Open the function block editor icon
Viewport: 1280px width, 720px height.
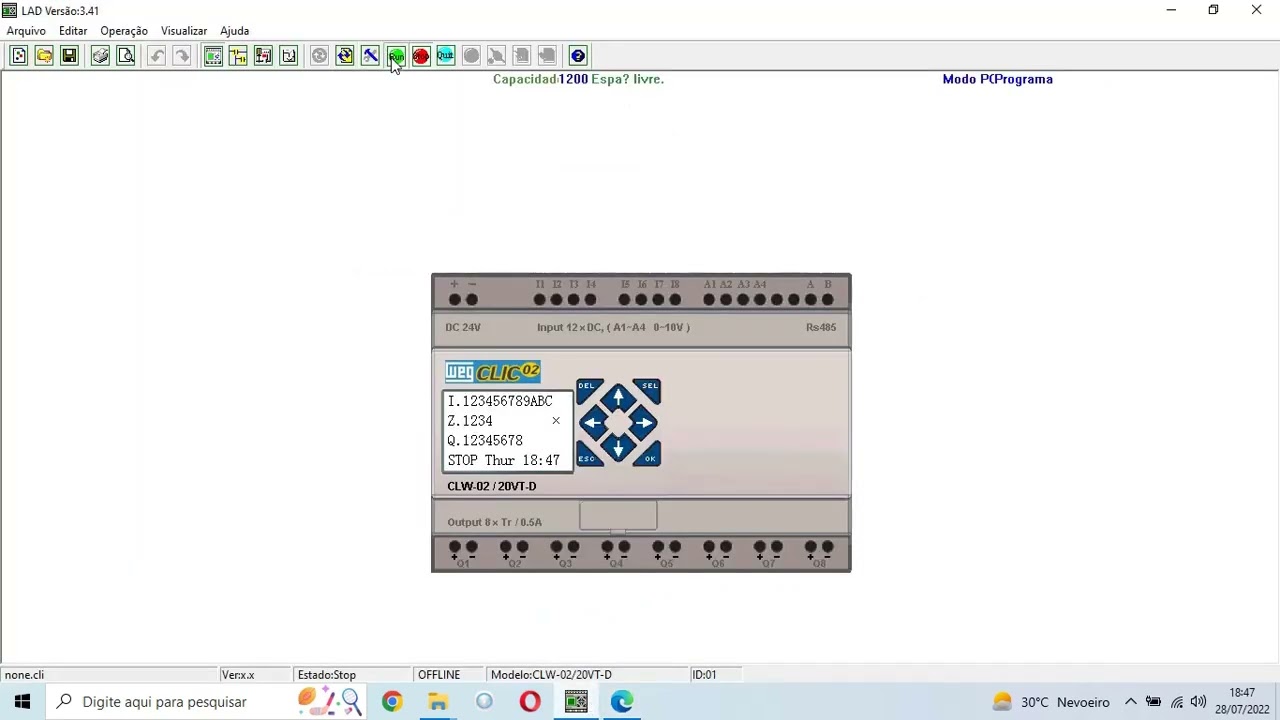coord(263,56)
